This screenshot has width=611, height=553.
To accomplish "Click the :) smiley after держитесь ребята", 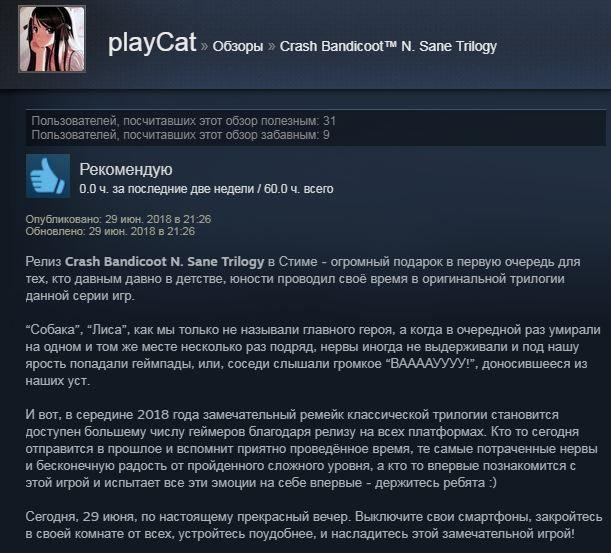I will pyautogui.click(x=493, y=482).
